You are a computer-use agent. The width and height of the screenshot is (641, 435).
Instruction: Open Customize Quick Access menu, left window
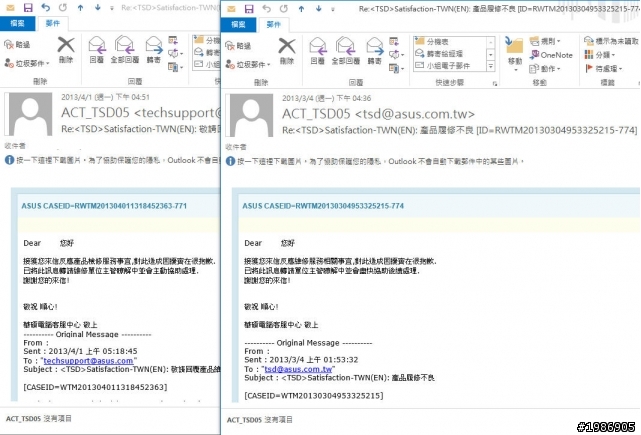tap(112, 8)
